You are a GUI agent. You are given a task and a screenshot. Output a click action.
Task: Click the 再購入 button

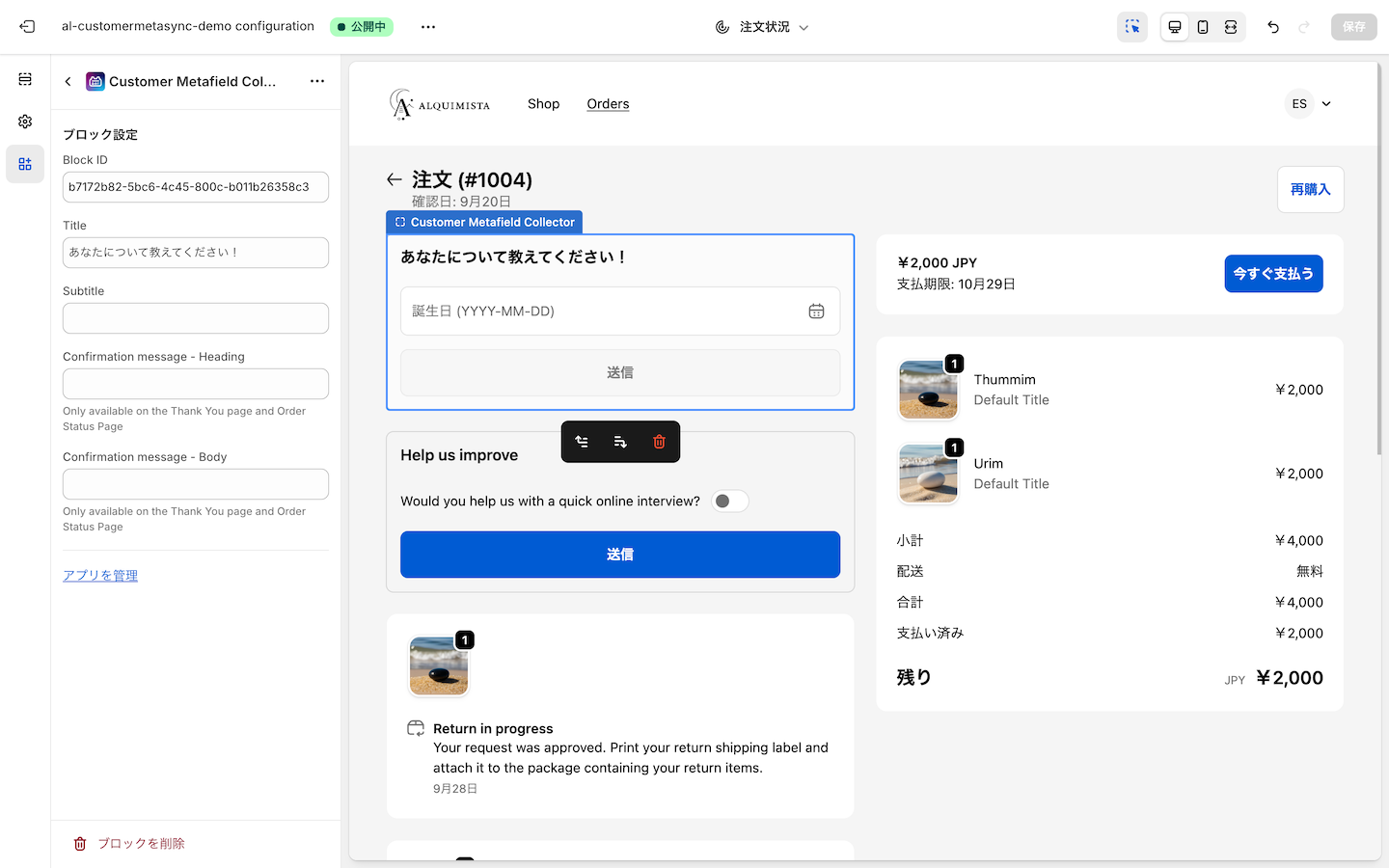tap(1310, 189)
